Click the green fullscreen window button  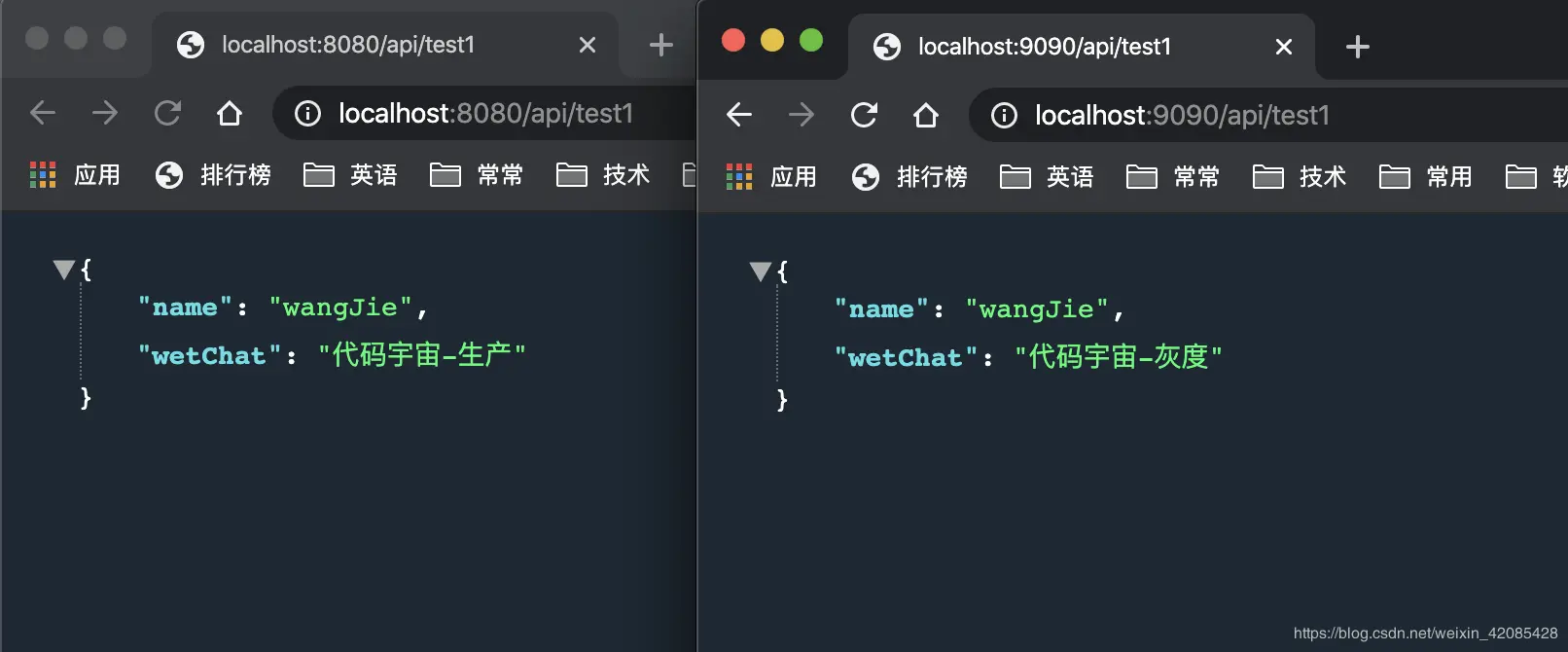point(811,40)
